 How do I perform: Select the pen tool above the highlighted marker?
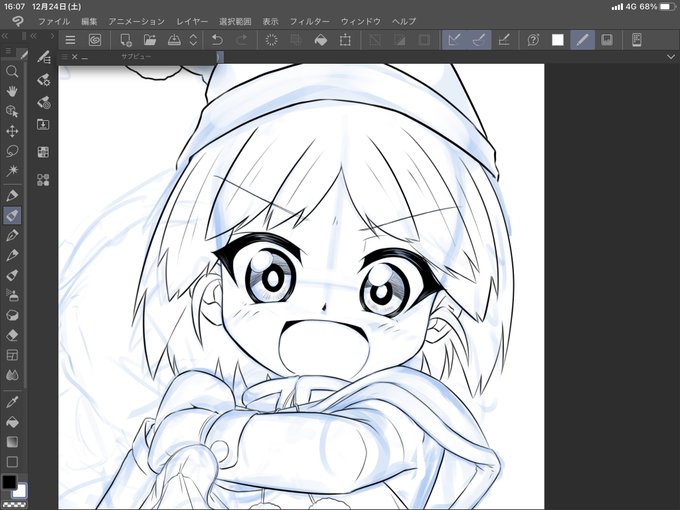coord(12,196)
